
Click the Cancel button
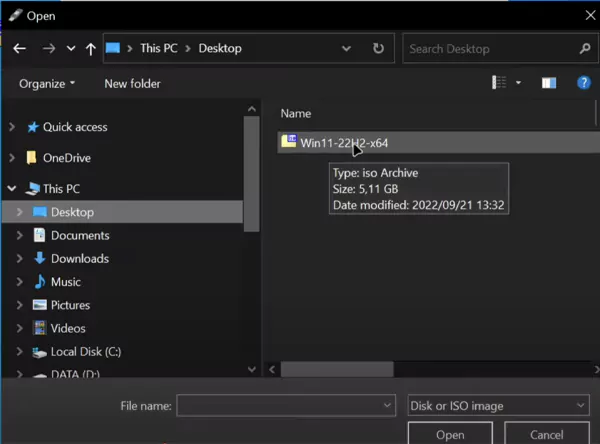[546, 434]
